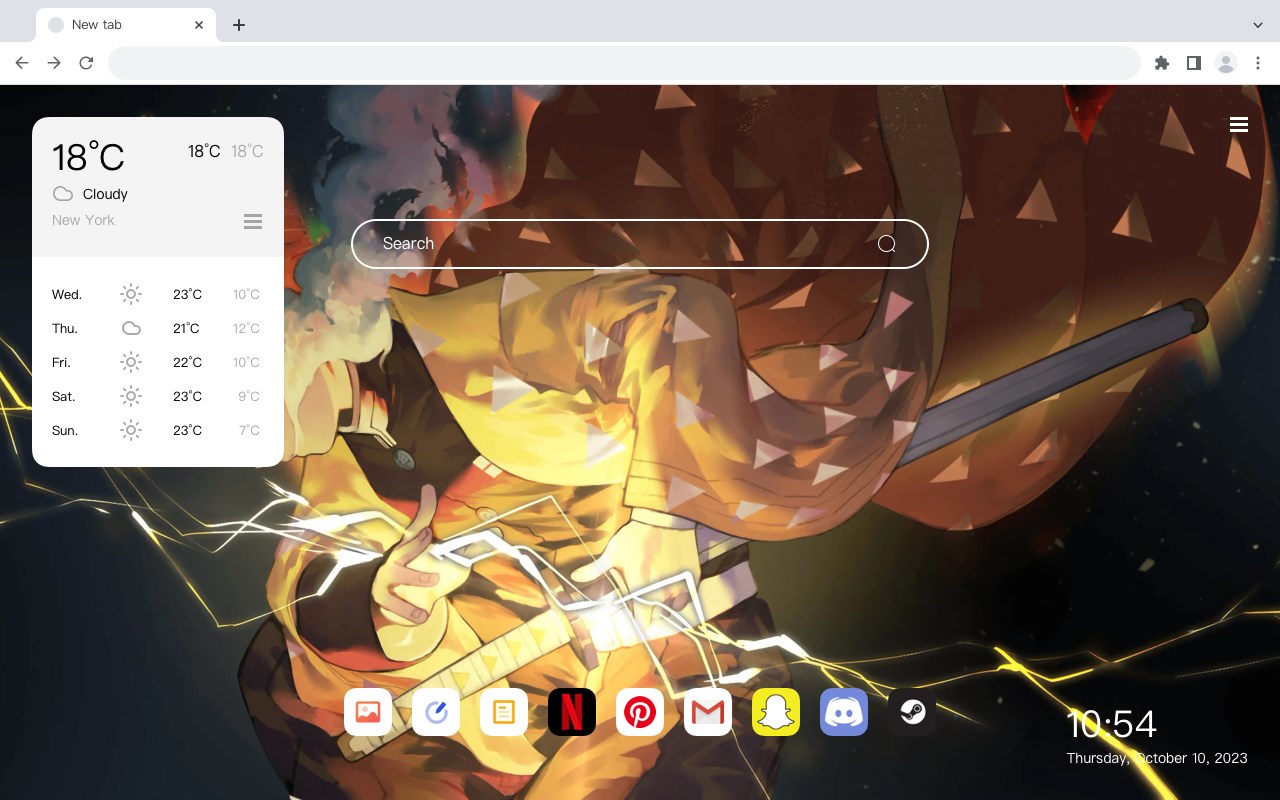Screen dimensions: 1280x800
Task: Click the cloud icon next to Cloudy
Action: 63,194
